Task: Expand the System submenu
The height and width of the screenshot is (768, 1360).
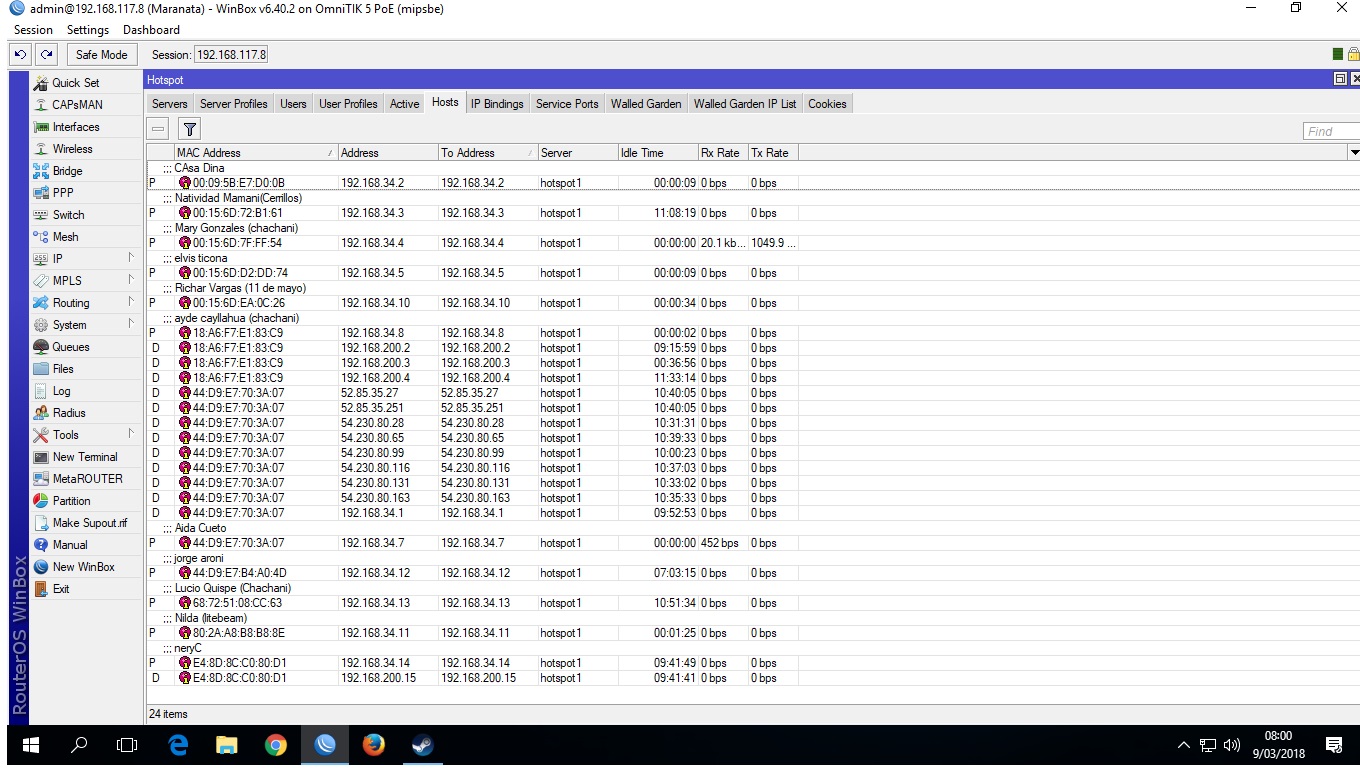Action: [131, 324]
